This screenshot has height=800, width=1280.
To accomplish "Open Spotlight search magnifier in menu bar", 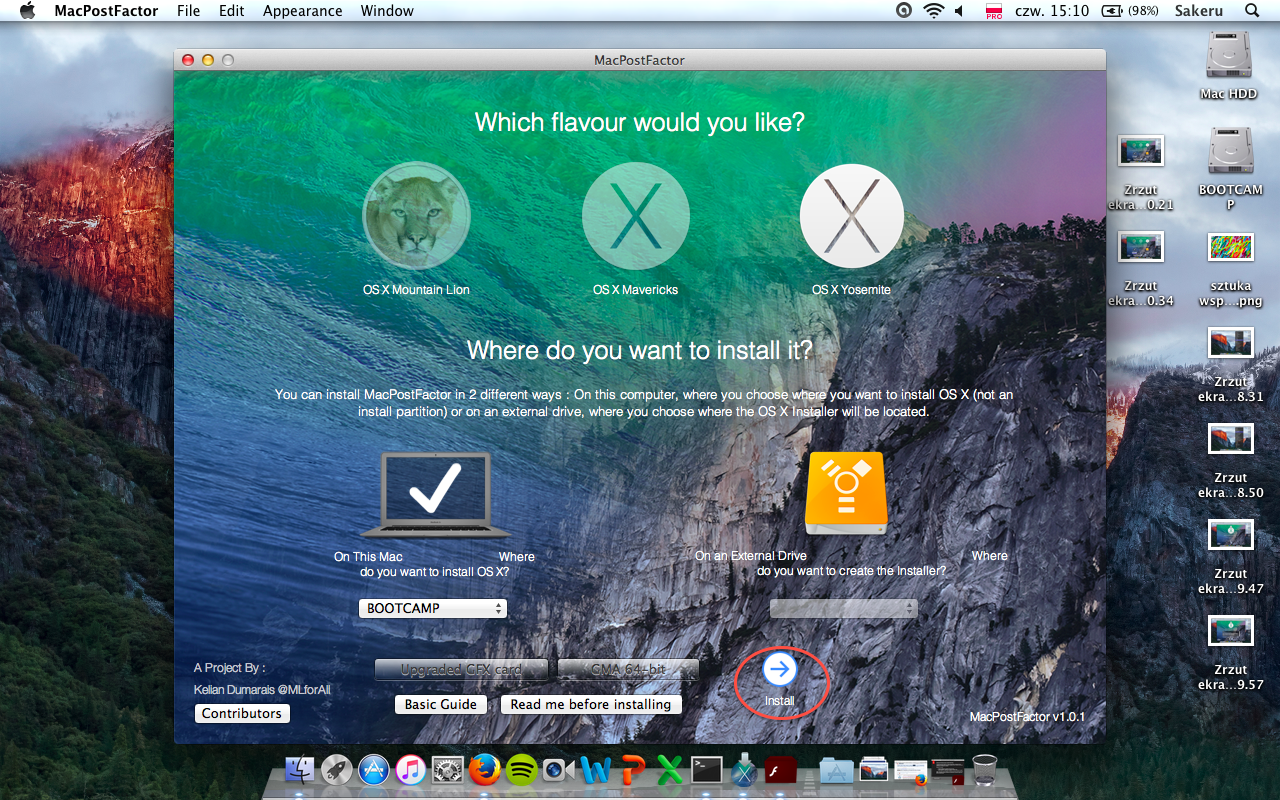I will pyautogui.click(x=1252, y=11).
